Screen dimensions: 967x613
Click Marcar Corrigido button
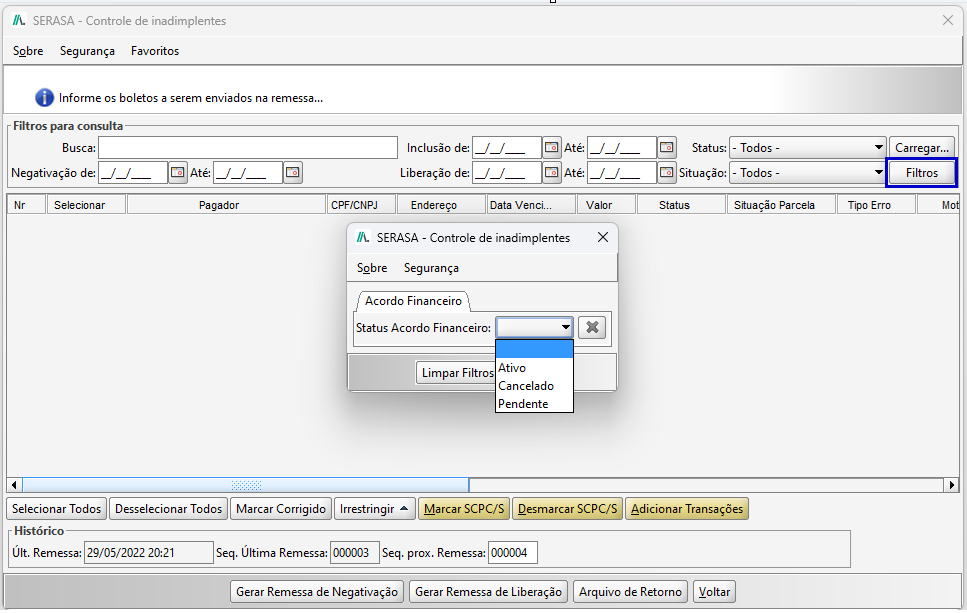tap(281, 509)
